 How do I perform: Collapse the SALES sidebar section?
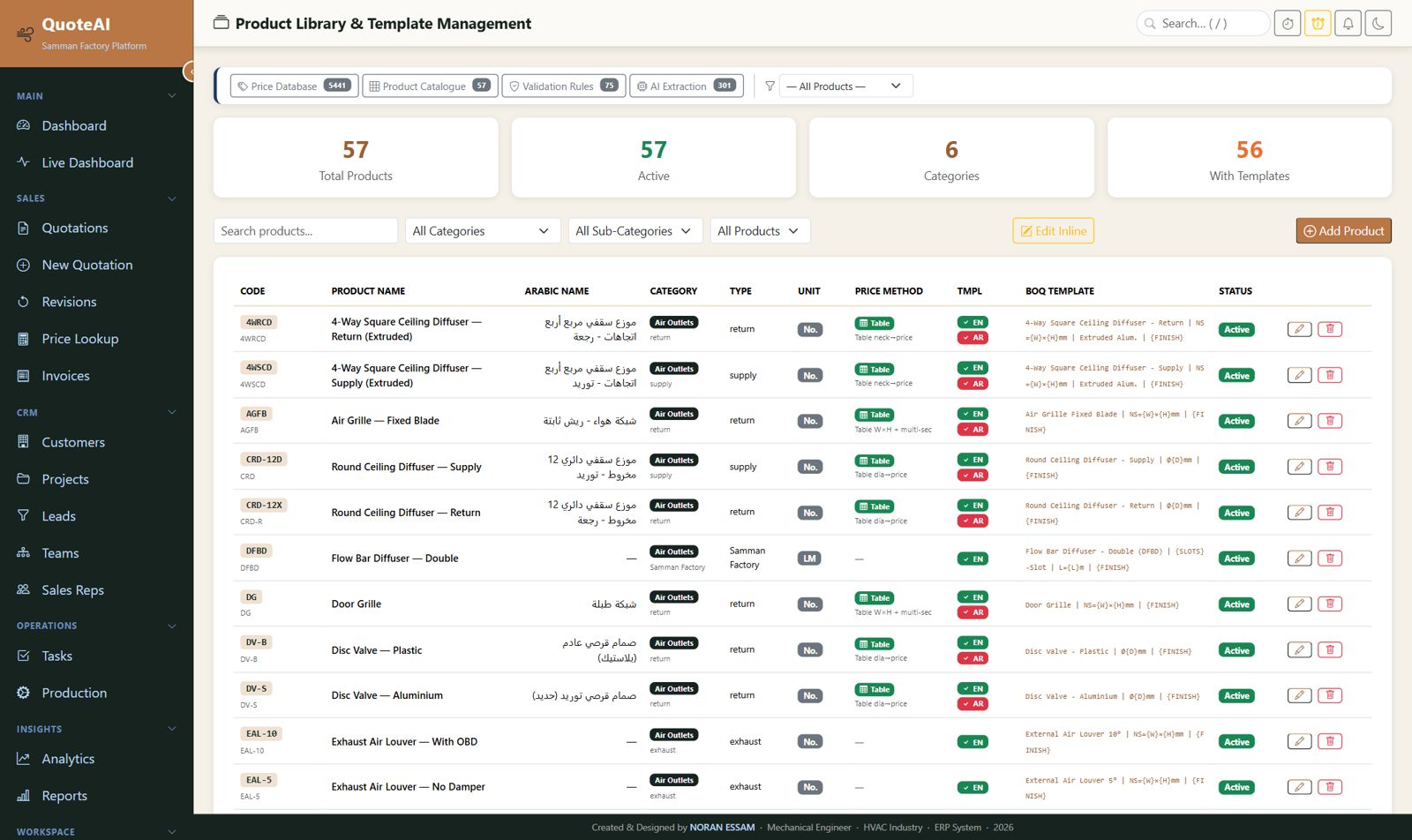[x=97, y=199]
